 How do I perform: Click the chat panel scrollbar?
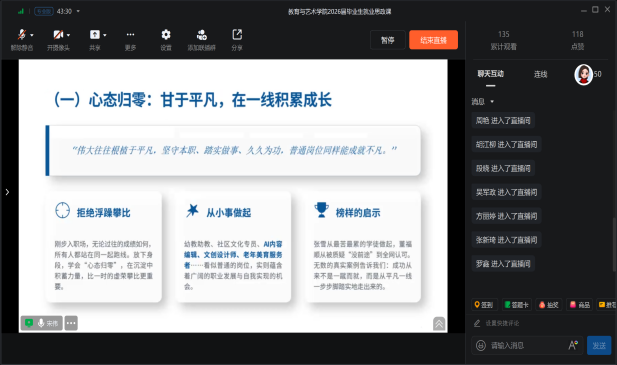[x=614, y=244]
